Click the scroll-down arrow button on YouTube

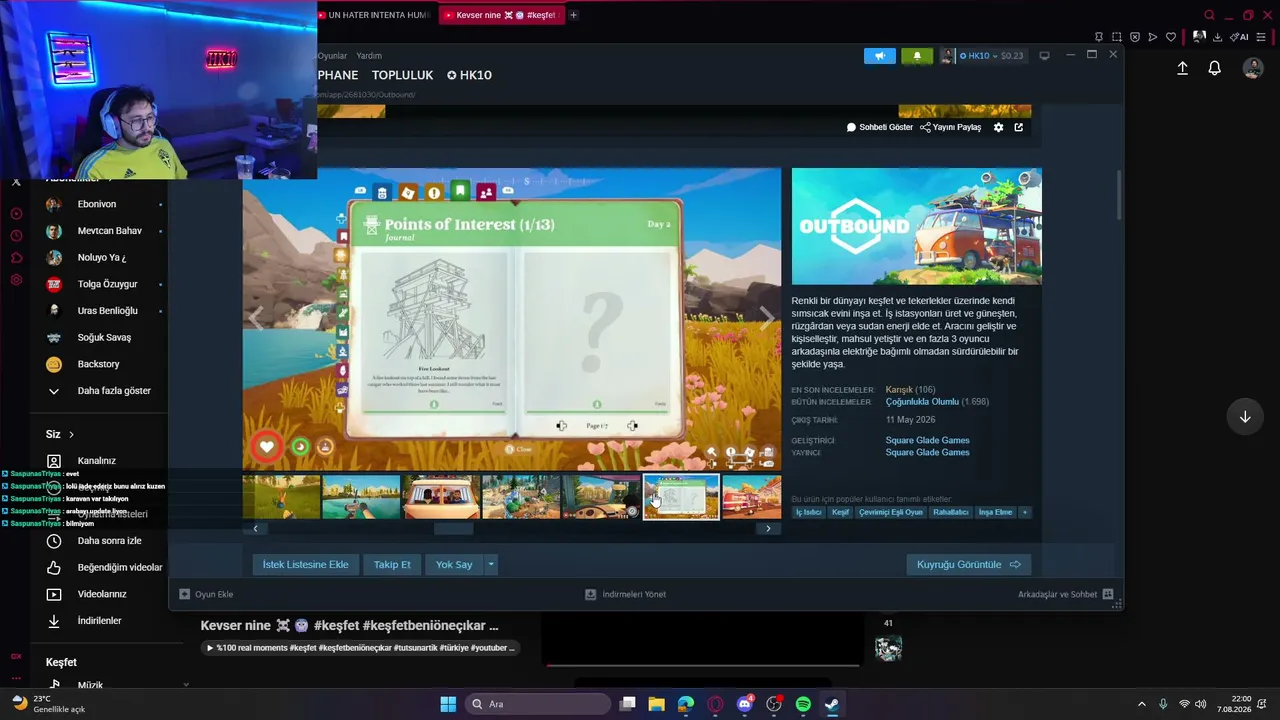click(1245, 417)
